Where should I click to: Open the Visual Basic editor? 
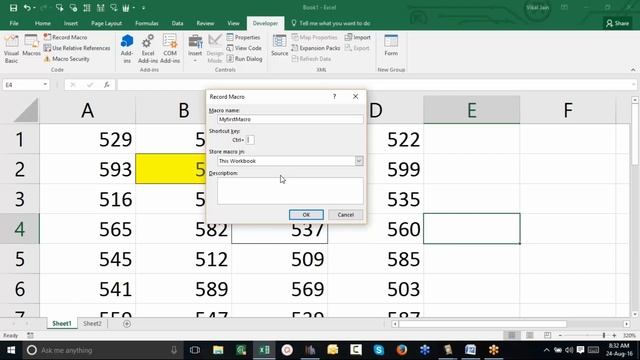(11, 49)
